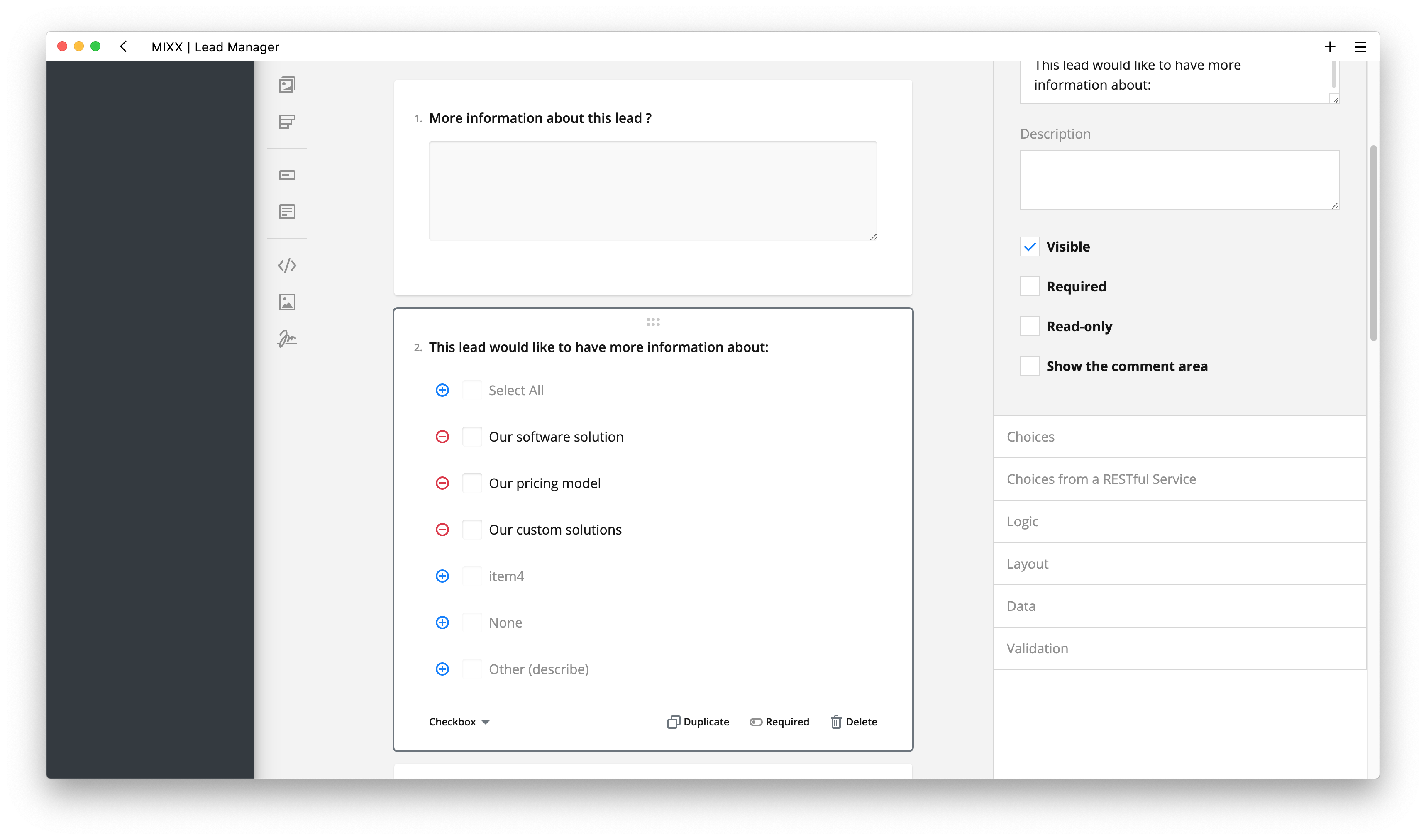Select the HTML code toolbox icon
The image size is (1426, 840).
pos(287,266)
